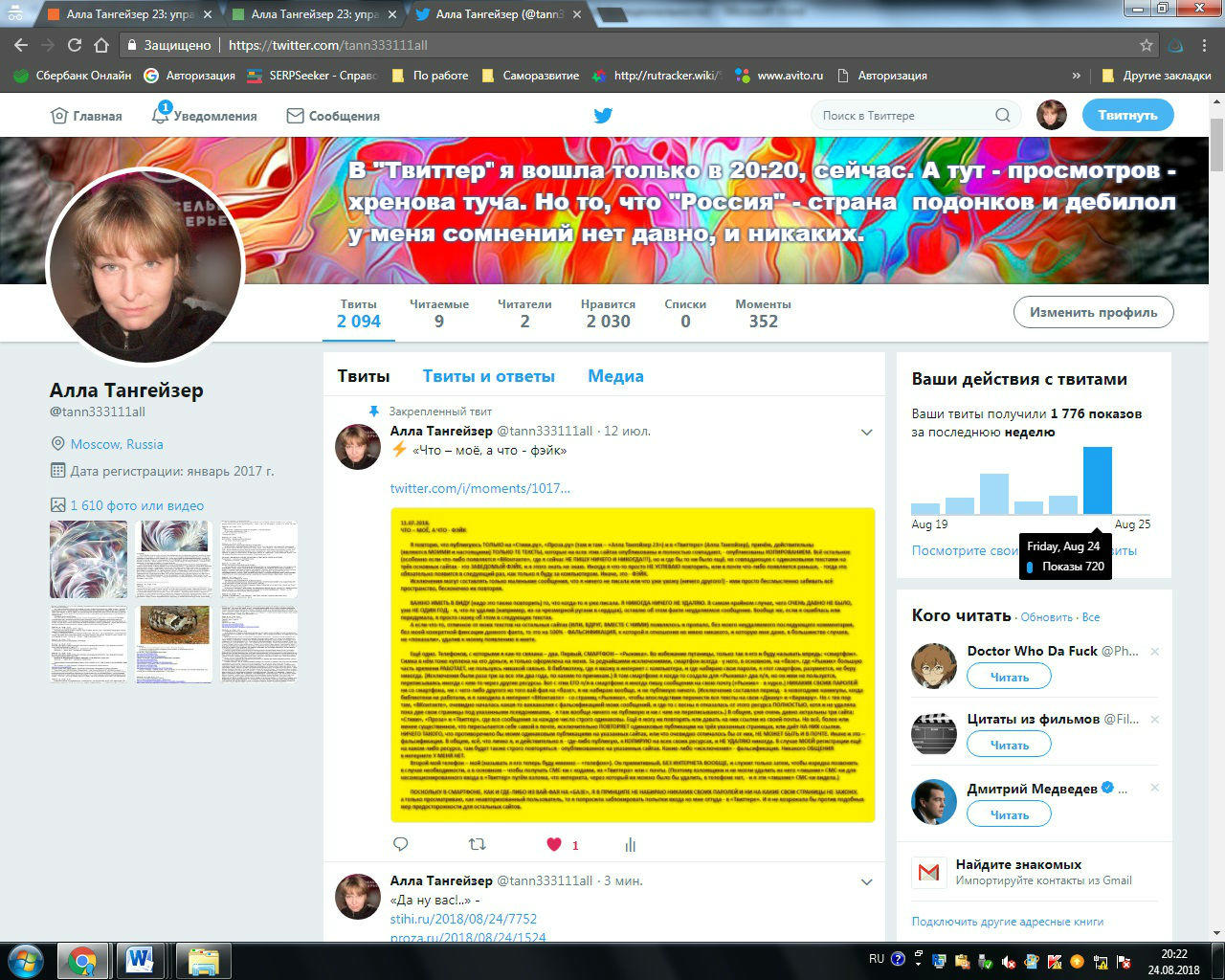Image resolution: width=1225 pixels, height=980 pixels.
Task: Open Списки count 0
Action: [x=685, y=313]
